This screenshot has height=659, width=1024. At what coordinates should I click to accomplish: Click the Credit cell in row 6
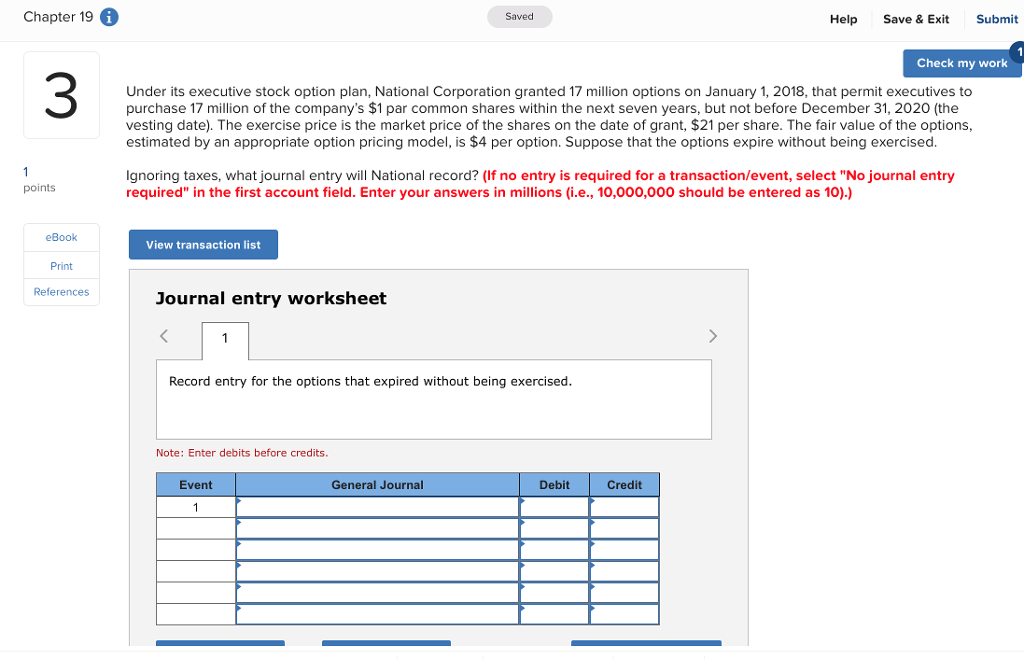[624, 615]
